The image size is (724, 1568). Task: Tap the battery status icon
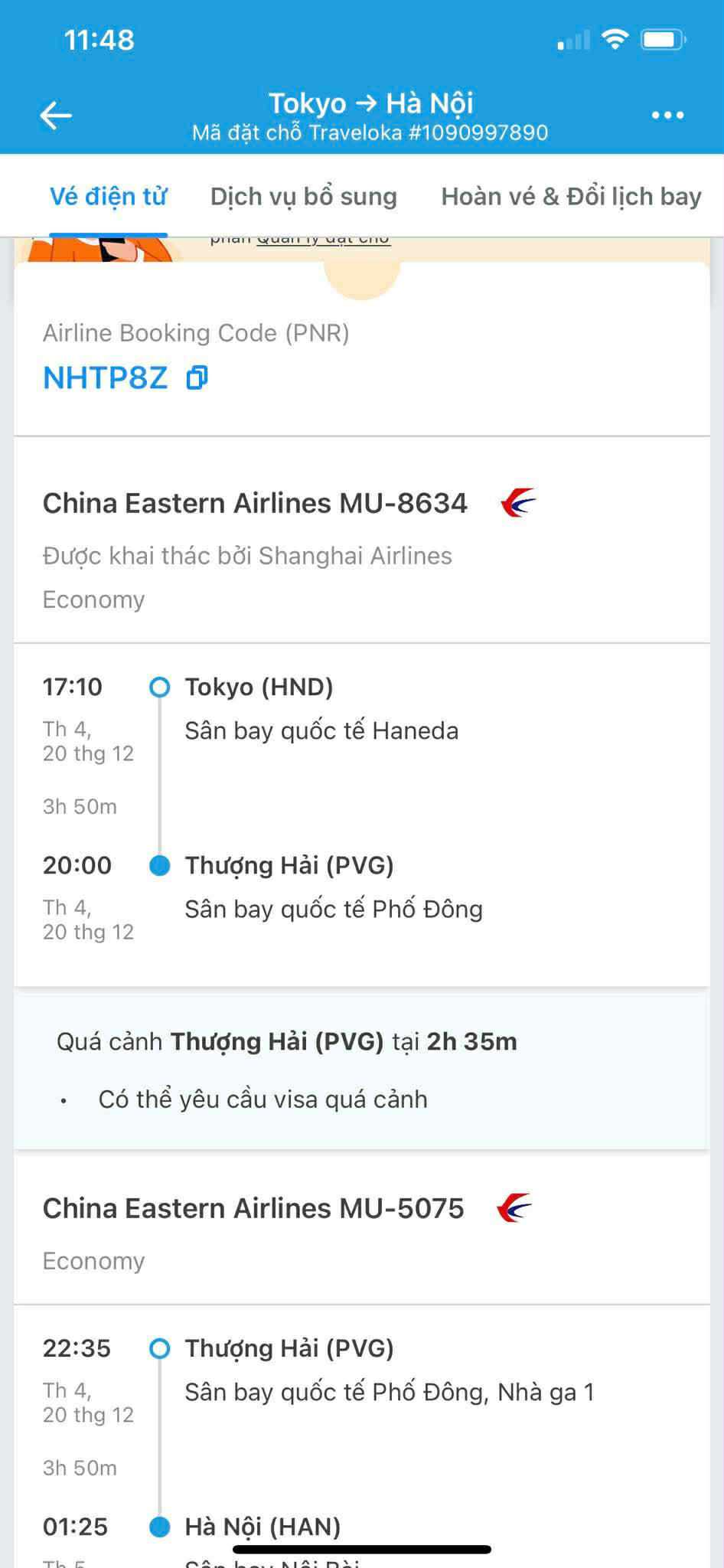tap(663, 39)
